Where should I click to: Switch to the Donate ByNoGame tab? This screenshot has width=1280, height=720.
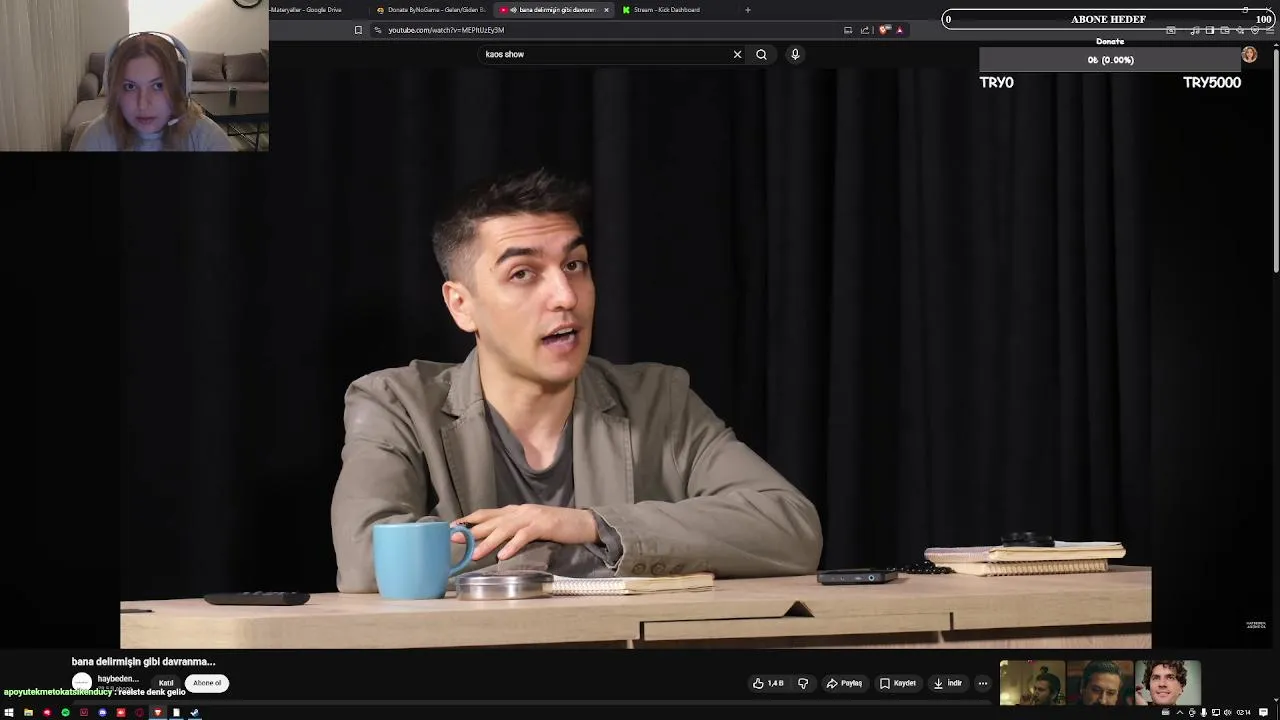(430, 10)
